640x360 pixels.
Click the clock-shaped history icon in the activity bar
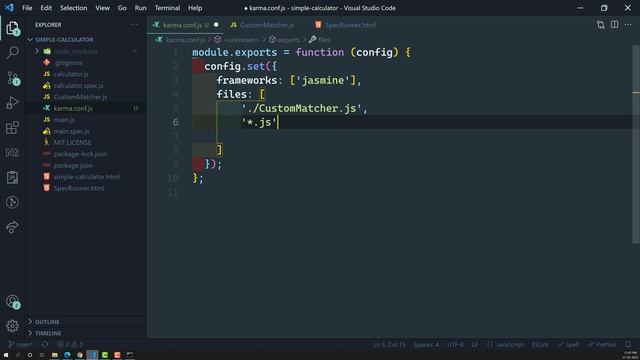pos(12,202)
